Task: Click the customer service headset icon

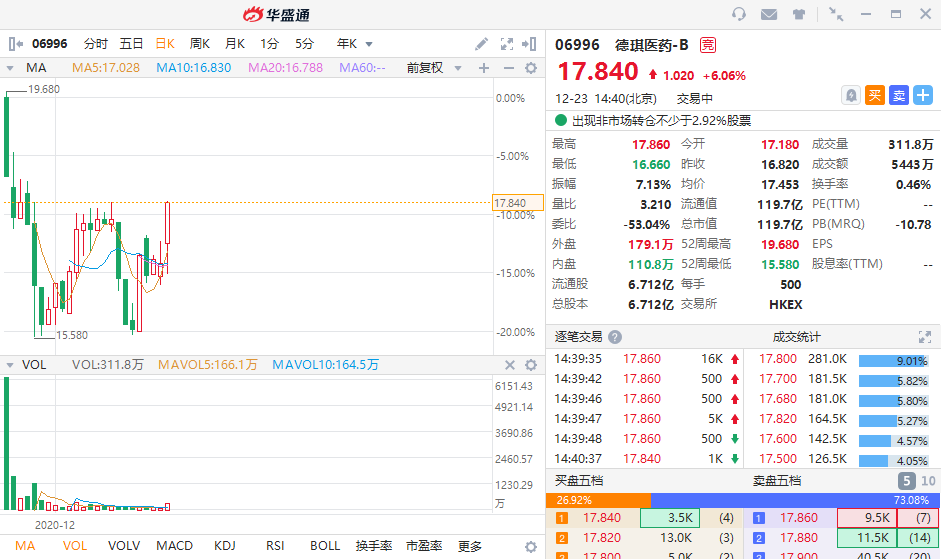Action: (739, 14)
